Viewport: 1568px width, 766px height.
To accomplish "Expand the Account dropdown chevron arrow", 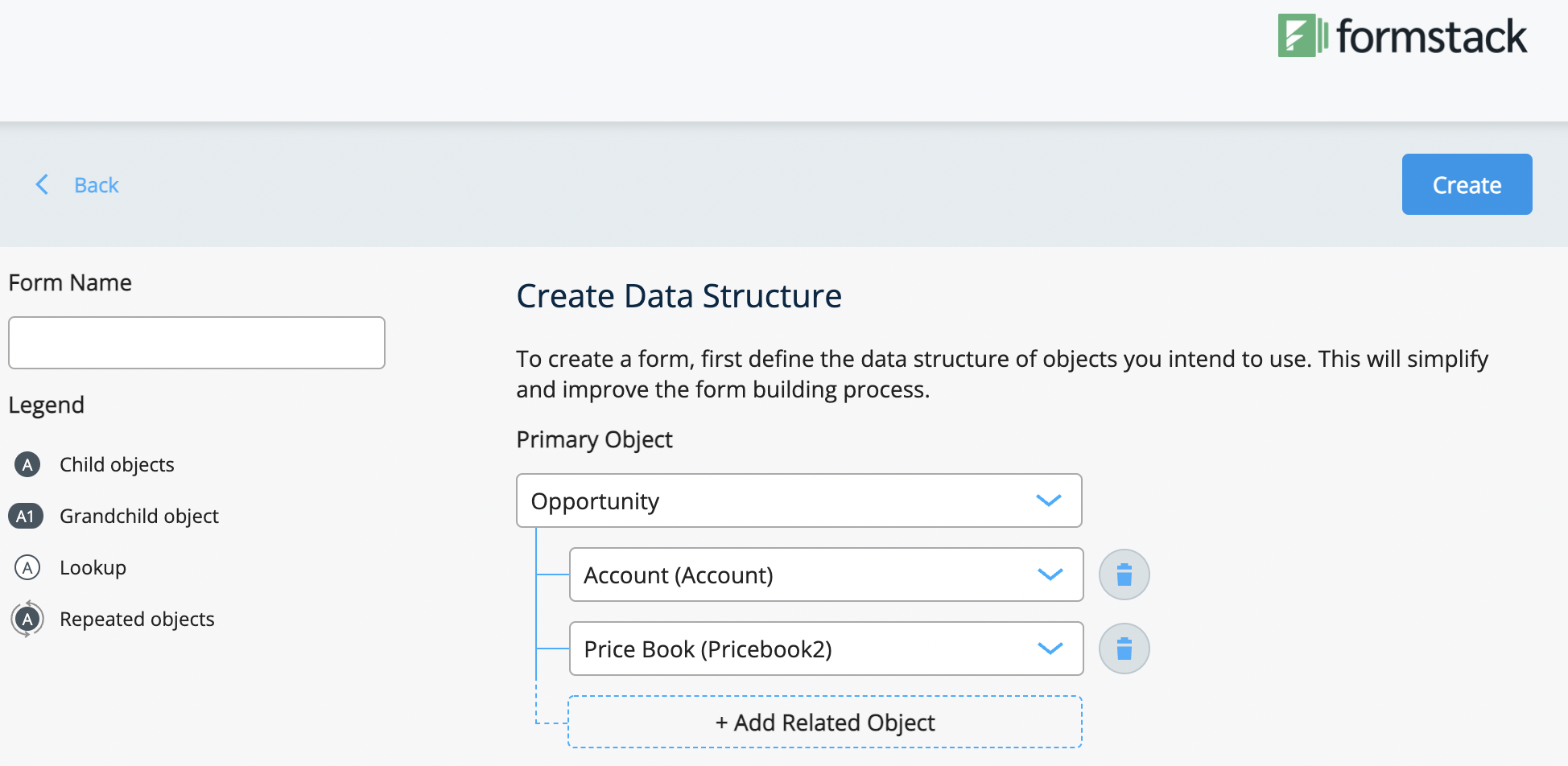I will click(x=1049, y=574).
